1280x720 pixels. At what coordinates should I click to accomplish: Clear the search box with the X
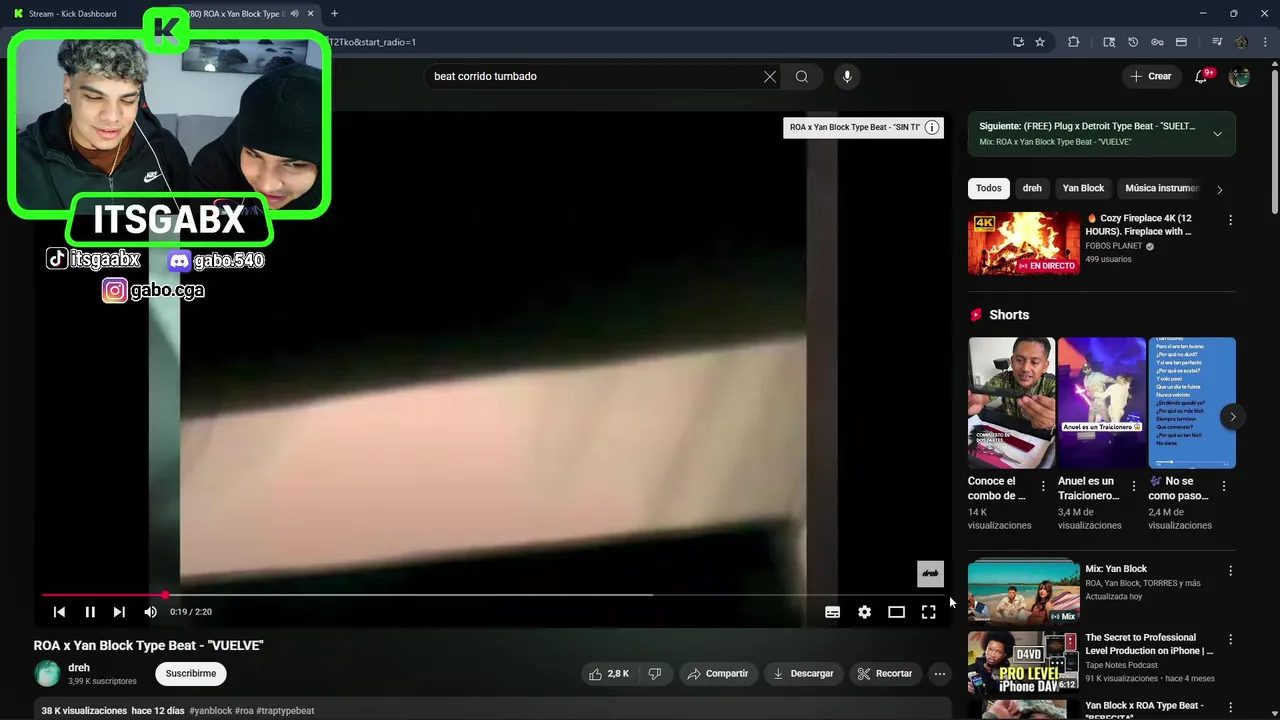point(770,77)
